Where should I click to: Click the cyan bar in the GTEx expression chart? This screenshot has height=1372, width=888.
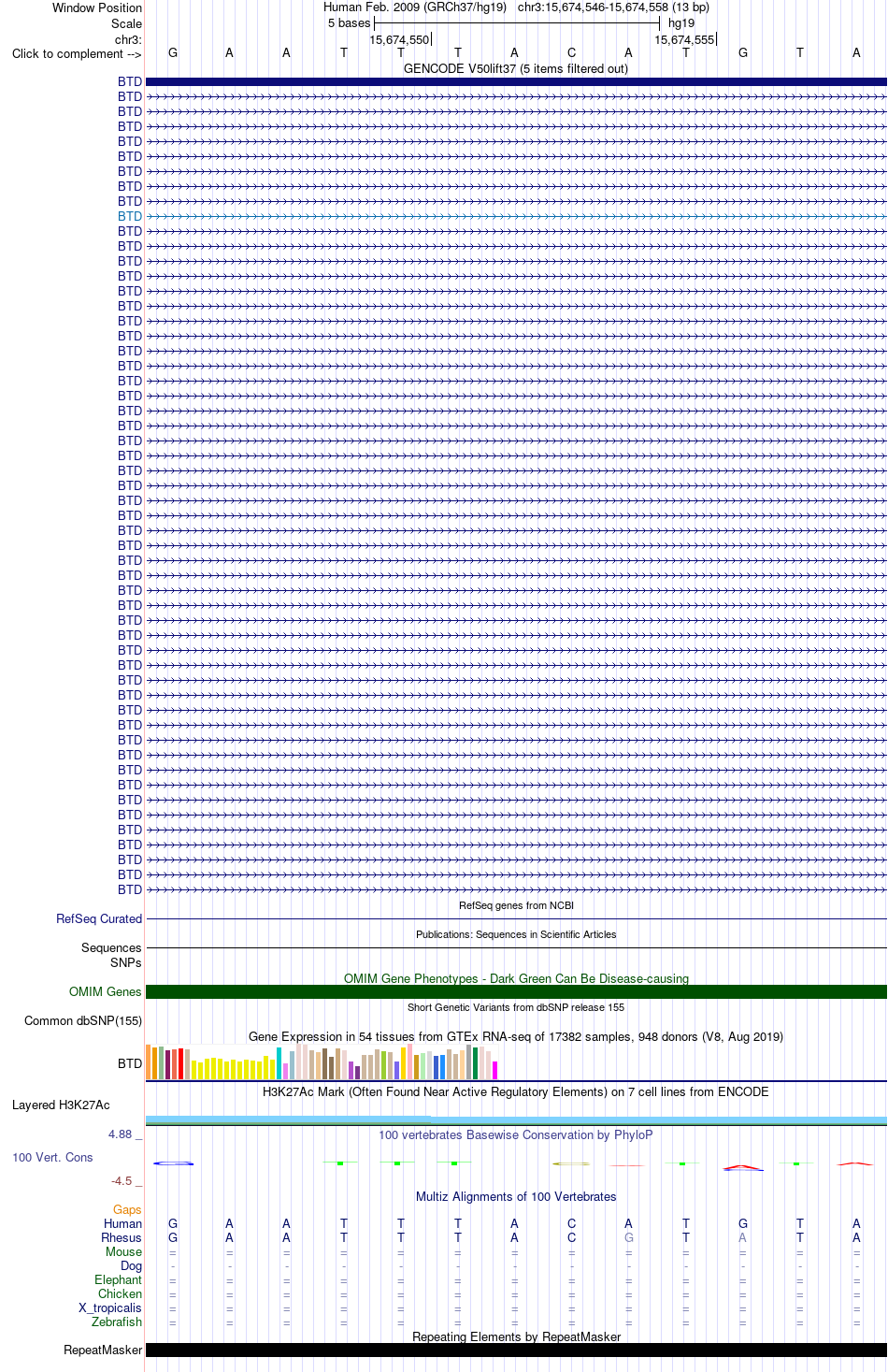[x=279, y=1063]
